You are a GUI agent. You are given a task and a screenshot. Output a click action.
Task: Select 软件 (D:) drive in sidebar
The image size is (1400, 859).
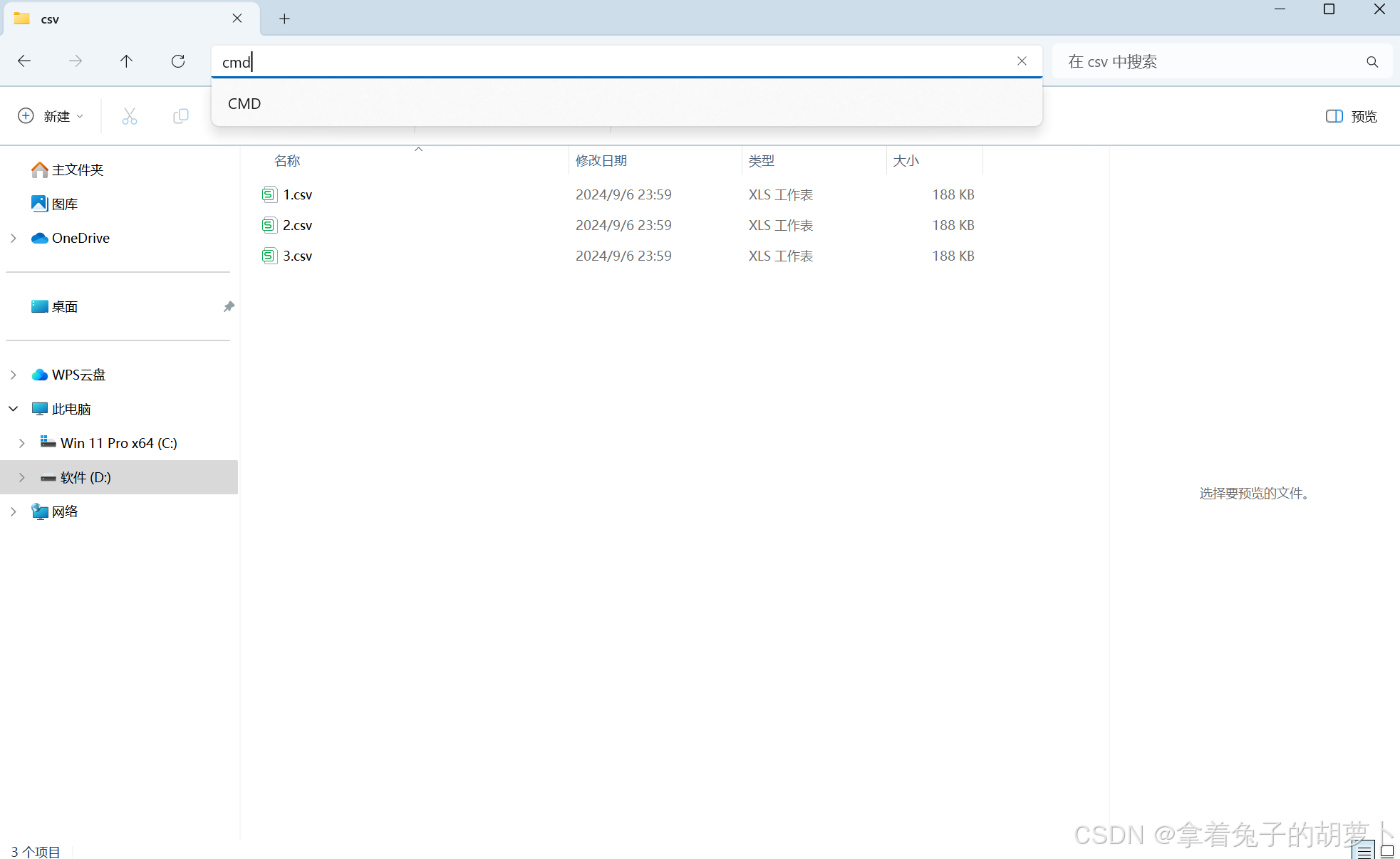[85, 477]
